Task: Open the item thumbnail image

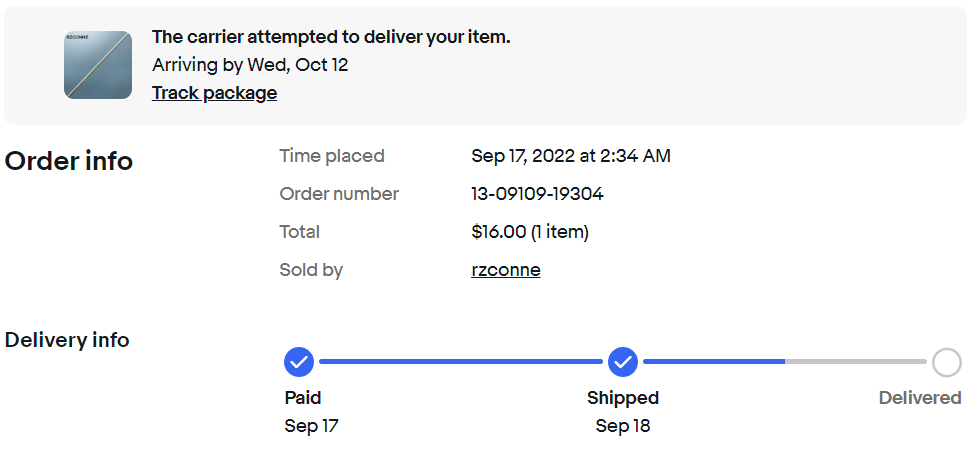Action: click(98, 65)
